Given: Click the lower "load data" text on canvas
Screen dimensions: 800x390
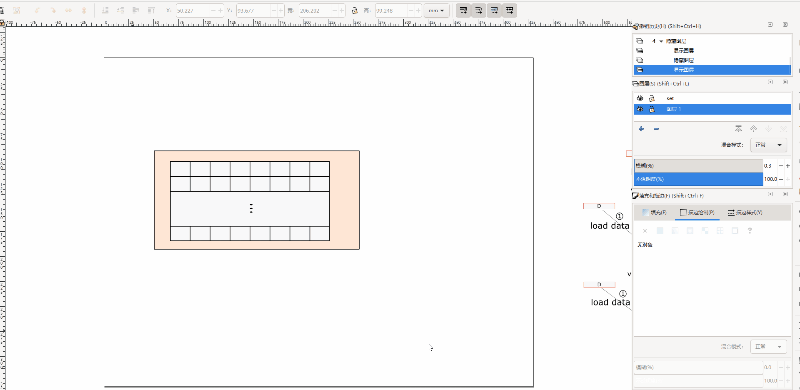Looking at the screenshot, I should (610, 302).
